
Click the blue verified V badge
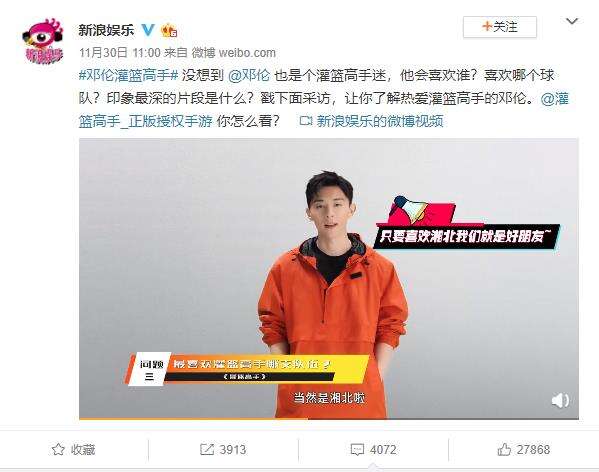[148, 30]
